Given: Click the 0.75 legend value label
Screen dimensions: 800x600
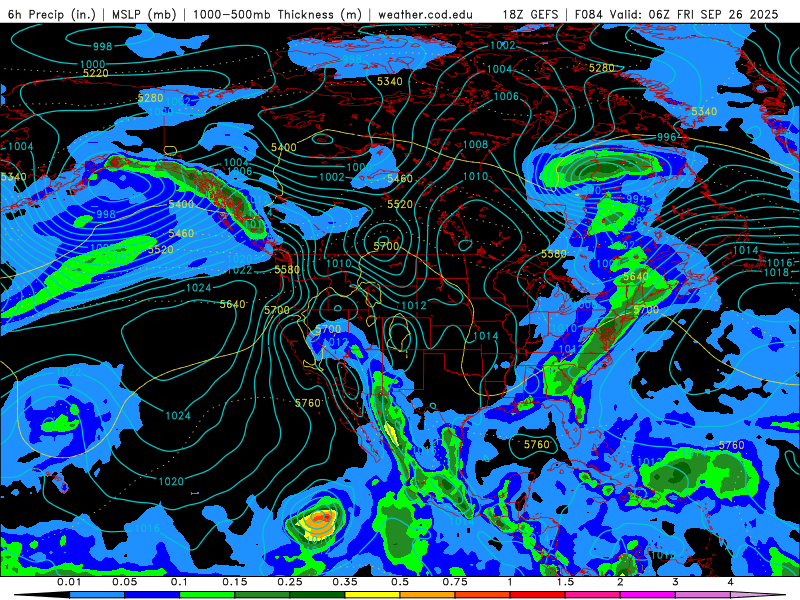Looking at the screenshot, I should click(455, 582).
